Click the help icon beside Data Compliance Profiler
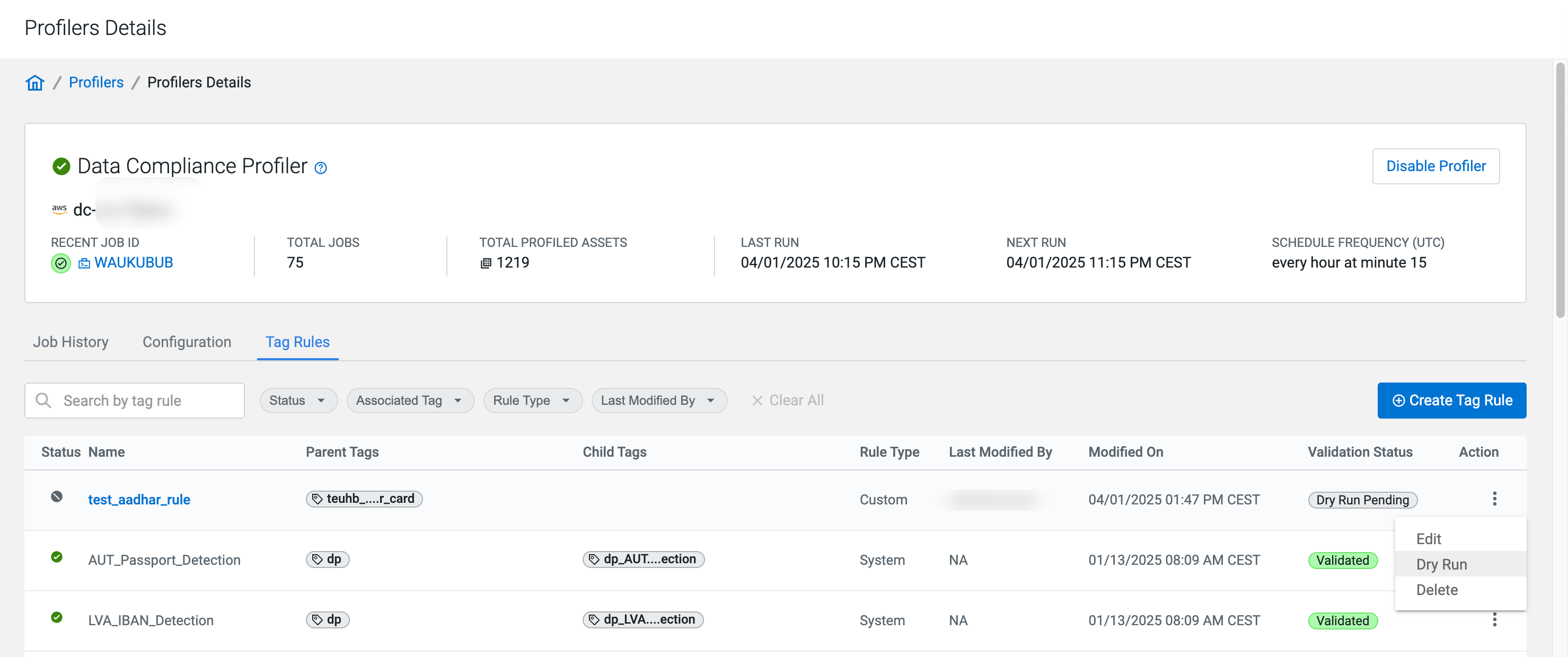The width and height of the screenshot is (1568, 657). 320,167
